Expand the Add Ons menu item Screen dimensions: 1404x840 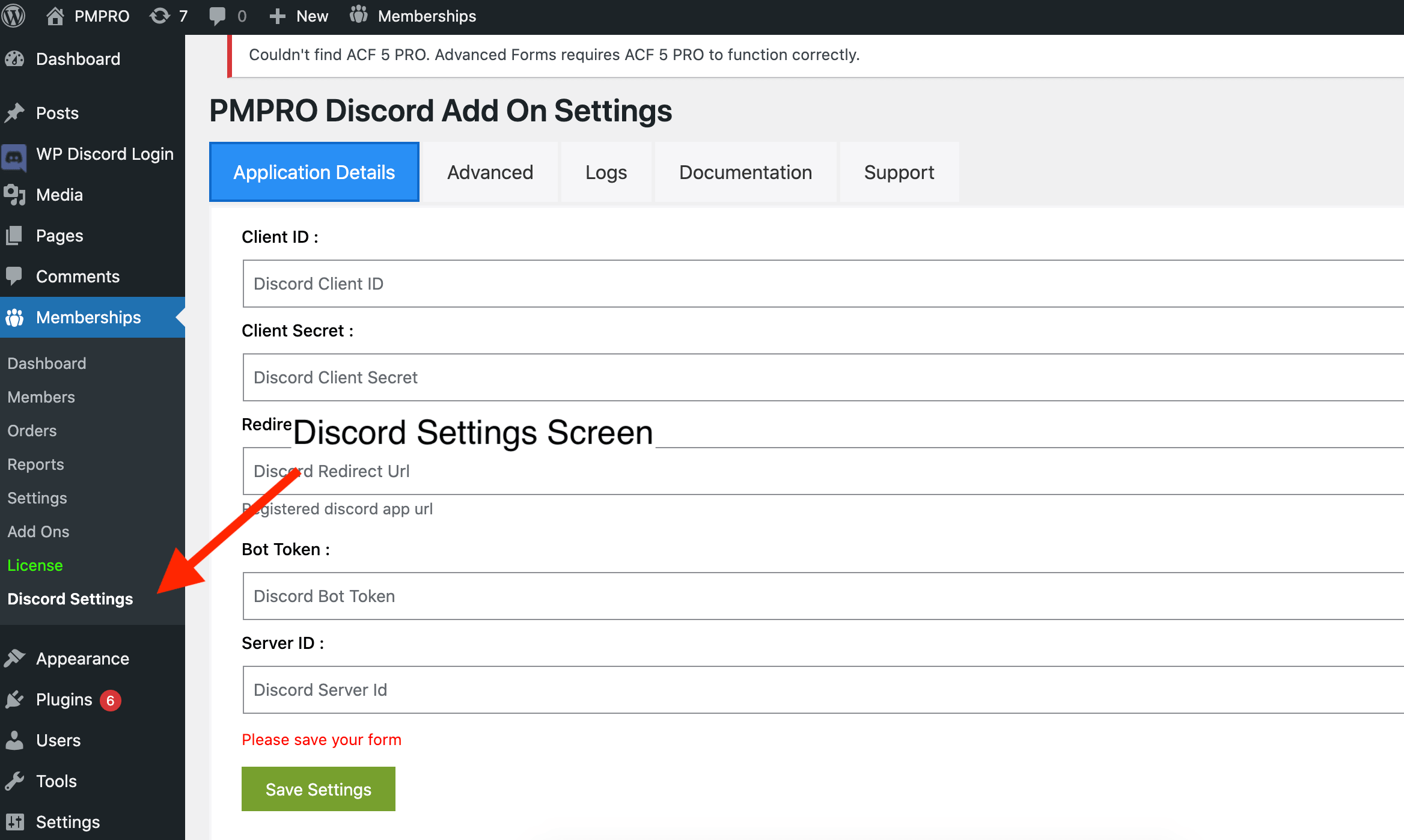39,531
